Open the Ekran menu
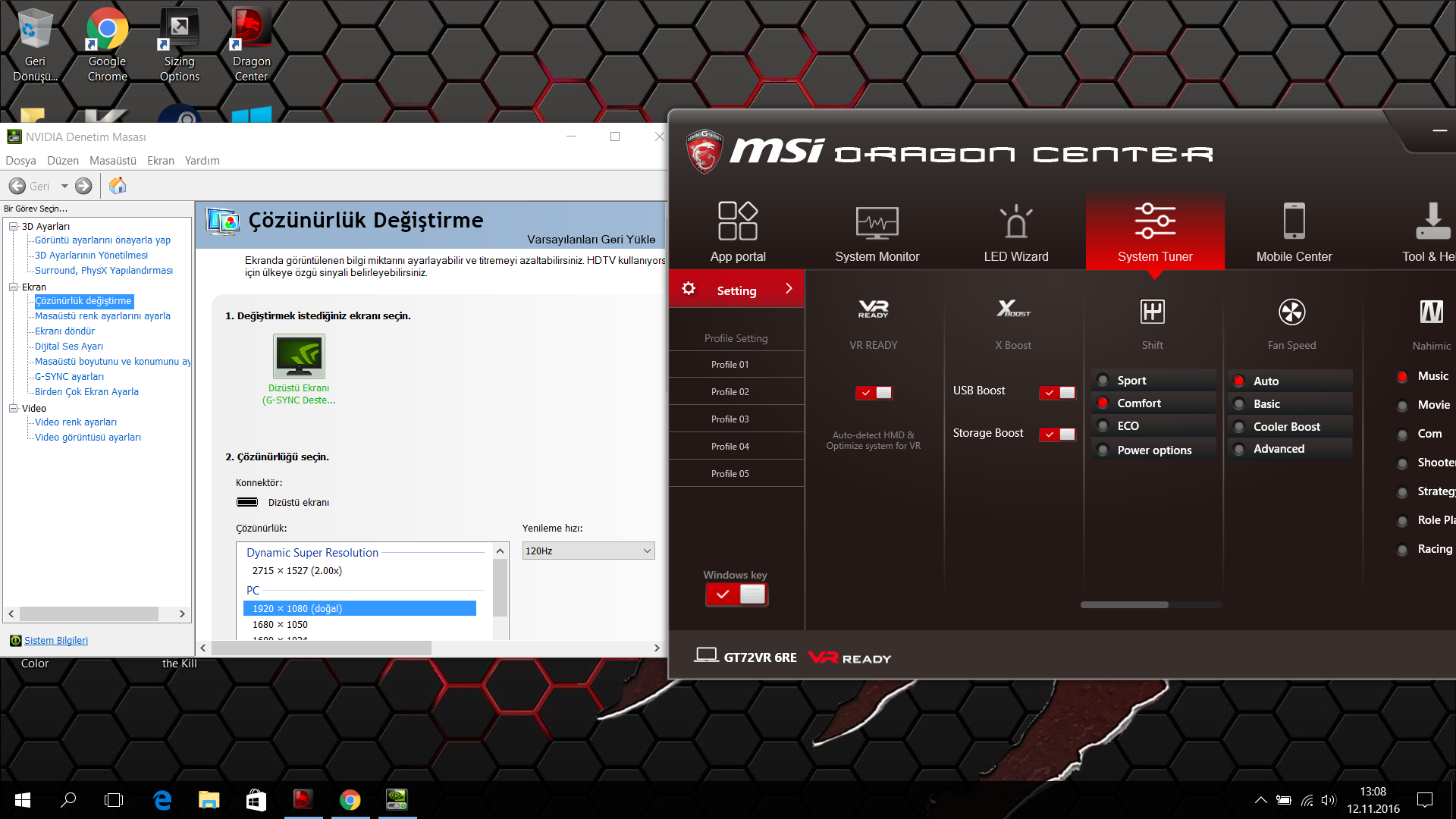Image resolution: width=1456 pixels, height=819 pixels. (x=161, y=161)
